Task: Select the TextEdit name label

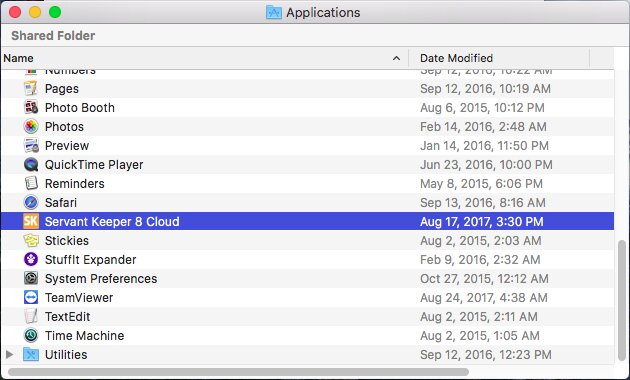Action: point(68,317)
